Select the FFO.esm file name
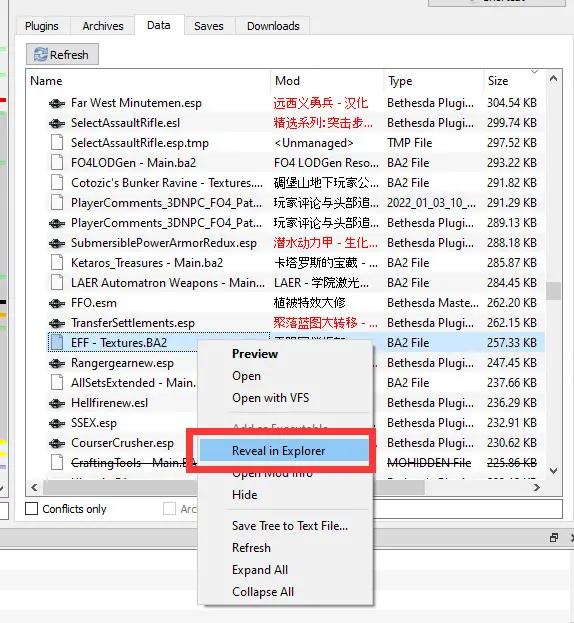Viewport: 574px width, 623px height. pyautogui.click(x=94, y=303)
